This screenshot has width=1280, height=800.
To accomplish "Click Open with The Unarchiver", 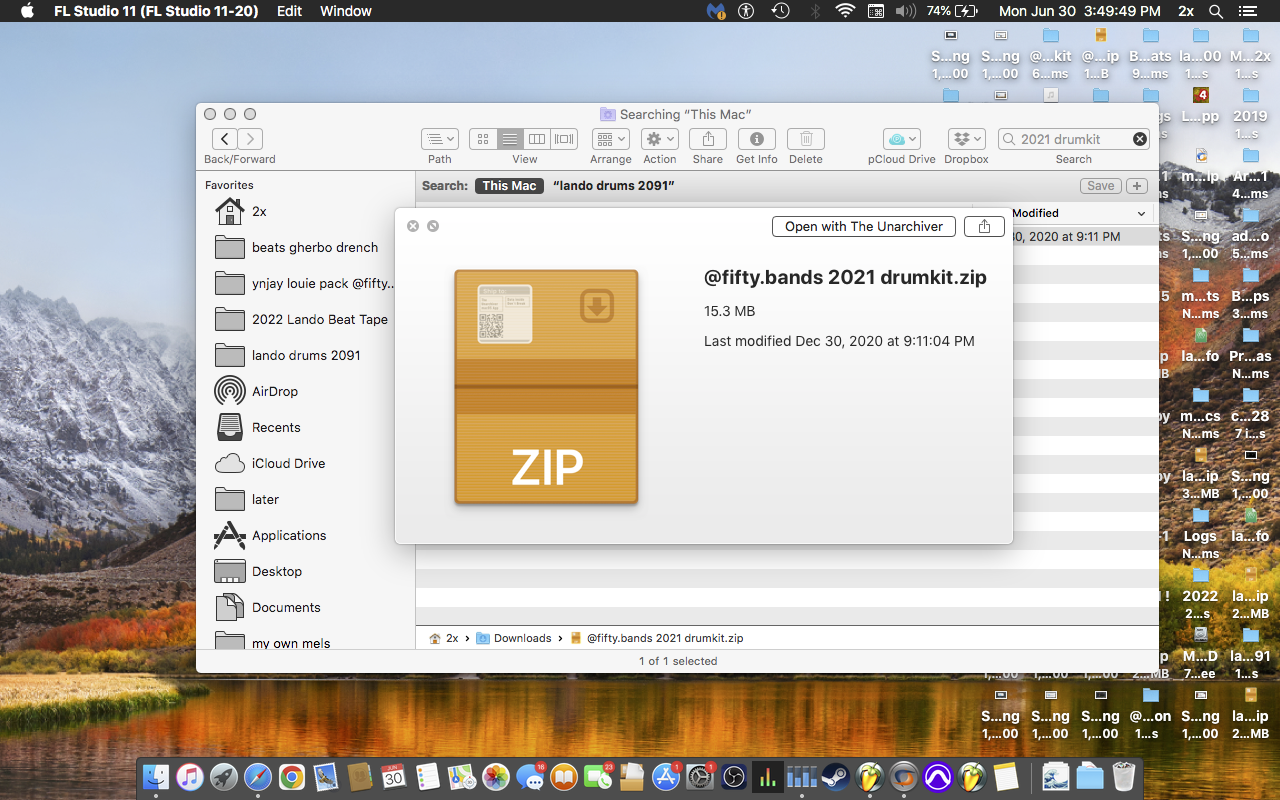I will [x=864, y=227].
